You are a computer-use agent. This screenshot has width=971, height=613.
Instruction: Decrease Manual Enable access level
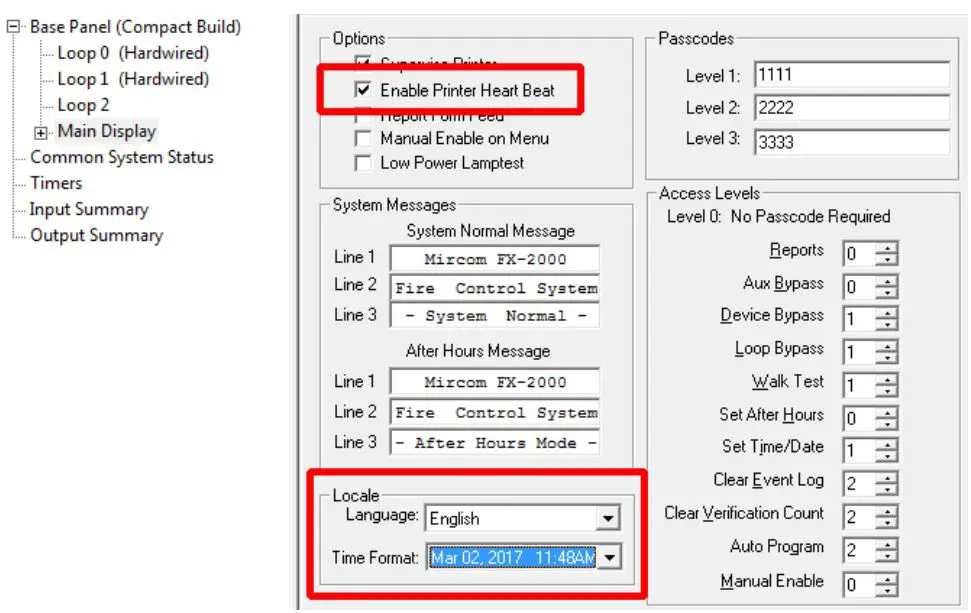point(887,591)
